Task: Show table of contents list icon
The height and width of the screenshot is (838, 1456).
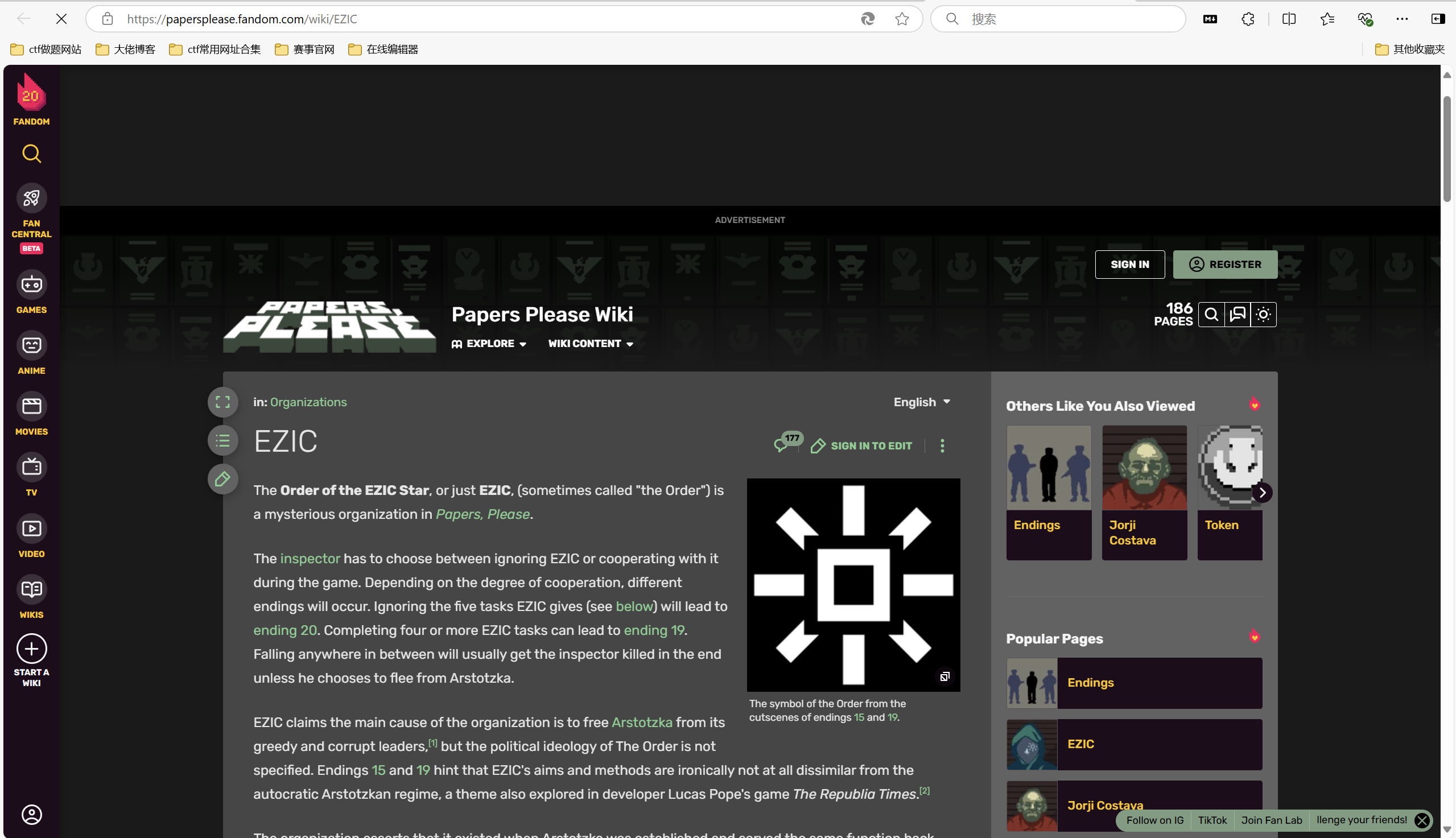Action: [x=222, y=441]
